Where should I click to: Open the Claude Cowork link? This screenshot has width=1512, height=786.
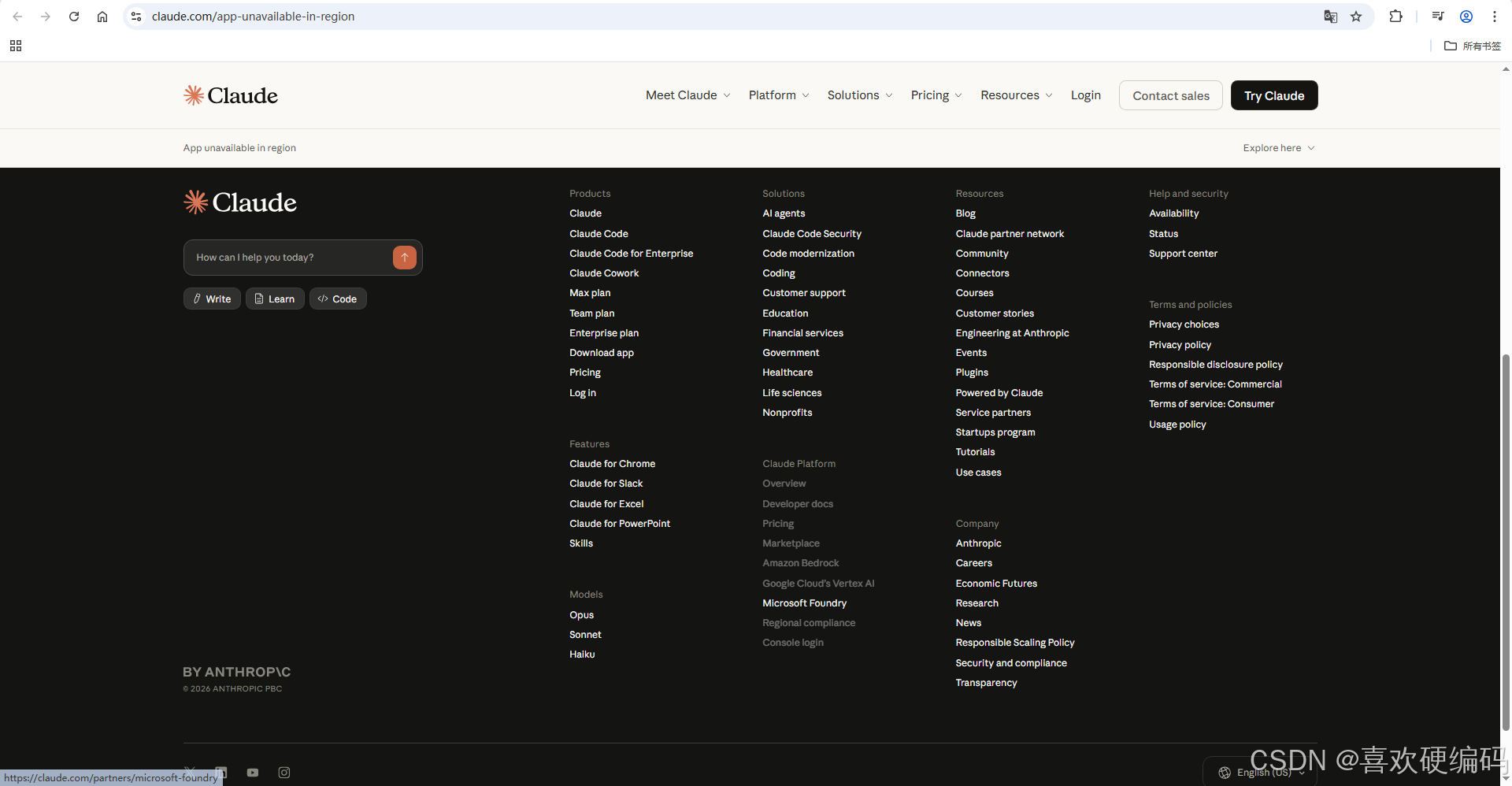pos(604,273)
